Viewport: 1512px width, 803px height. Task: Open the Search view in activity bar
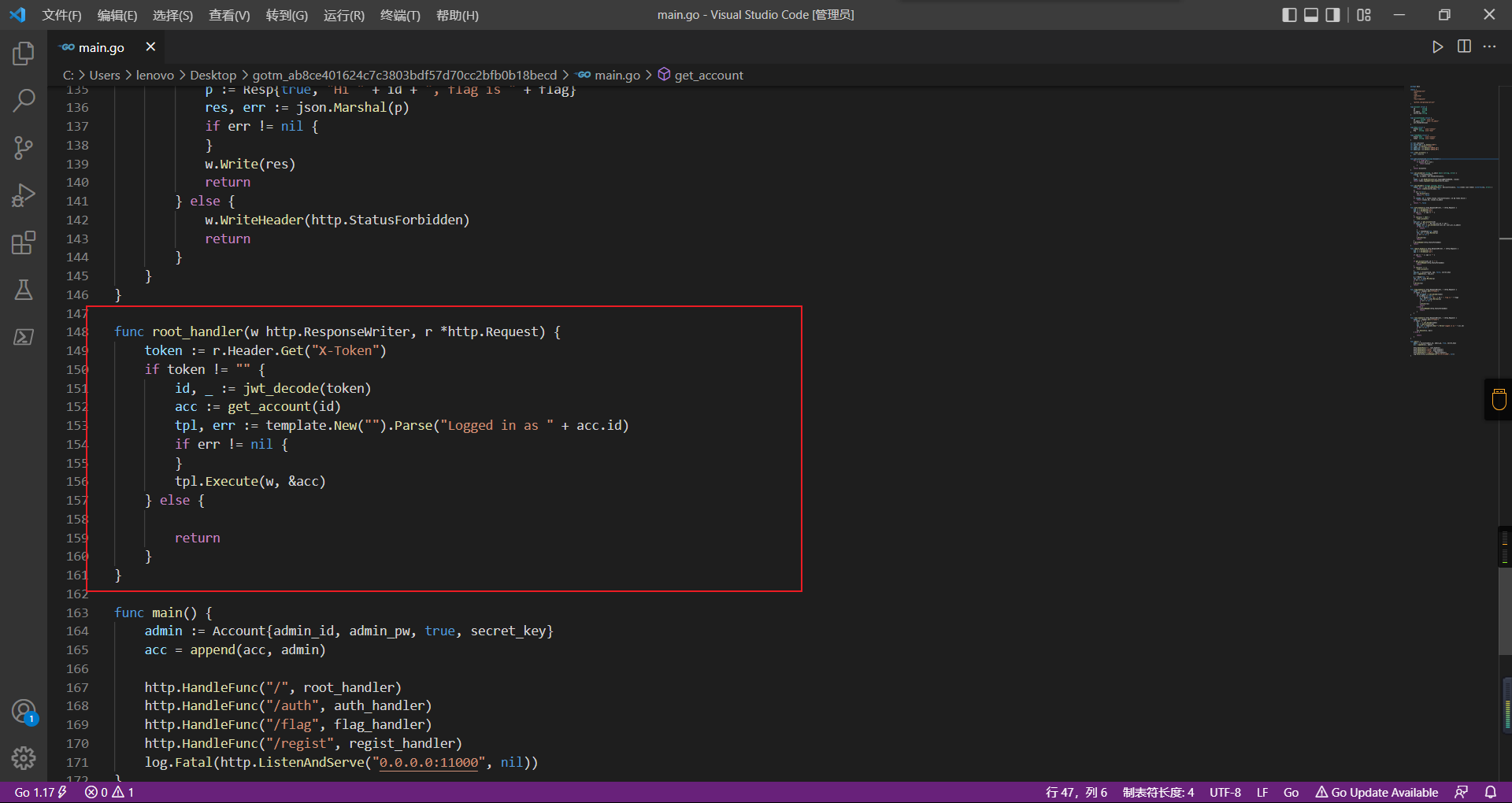click(24, 101)
